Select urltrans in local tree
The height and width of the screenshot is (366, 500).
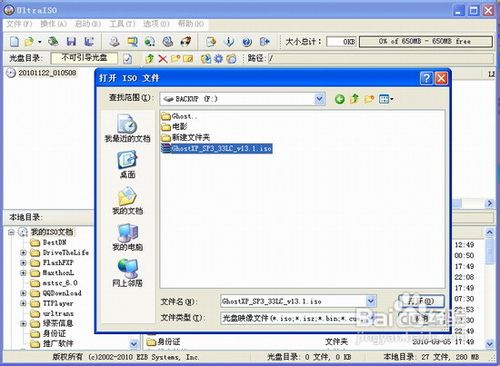click(x=52, y=314)
